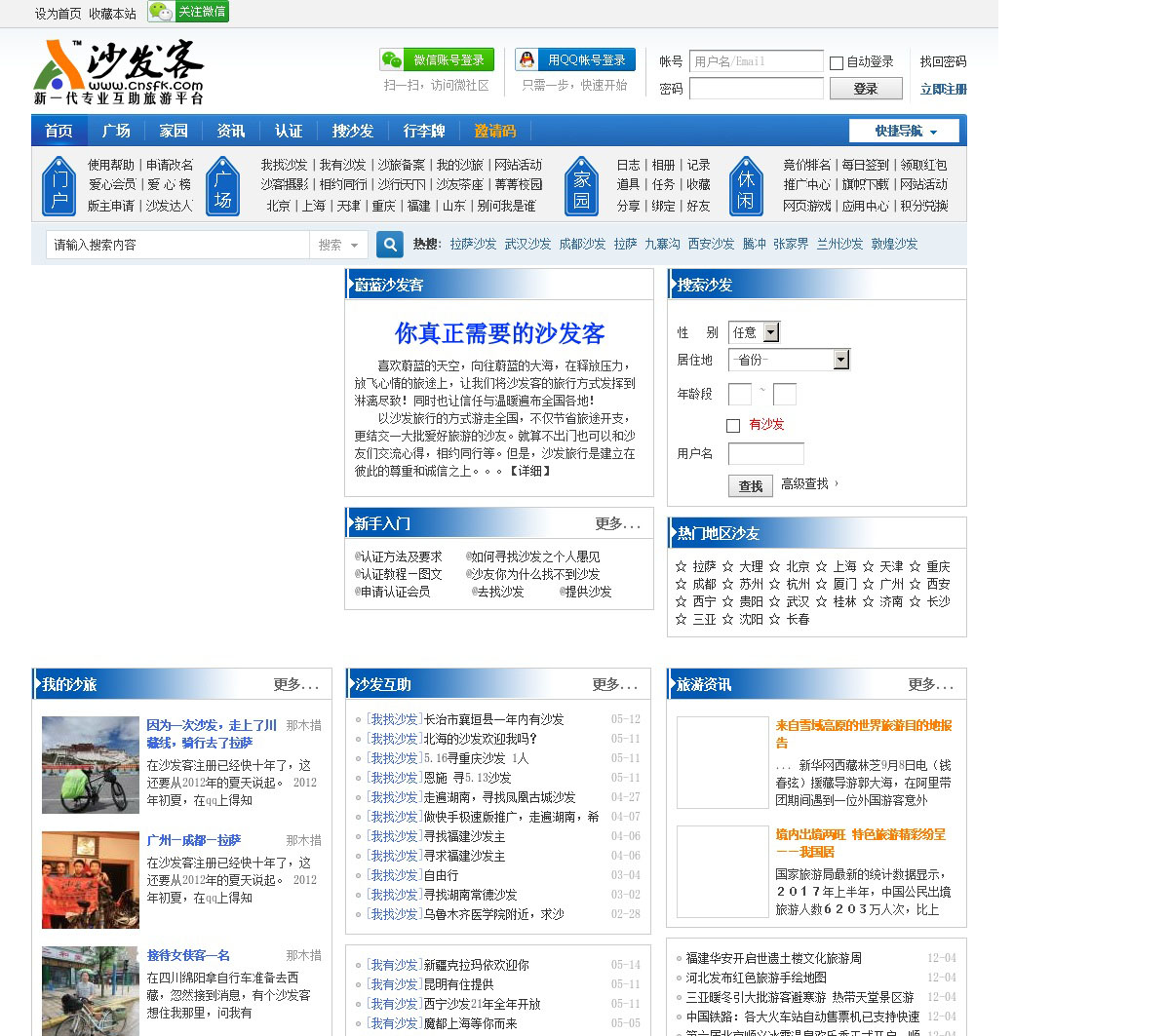Open the Potala Palace bike thumbnail
The height and width of the screenshot is (1036, 1170).
(x=91, y=765)
